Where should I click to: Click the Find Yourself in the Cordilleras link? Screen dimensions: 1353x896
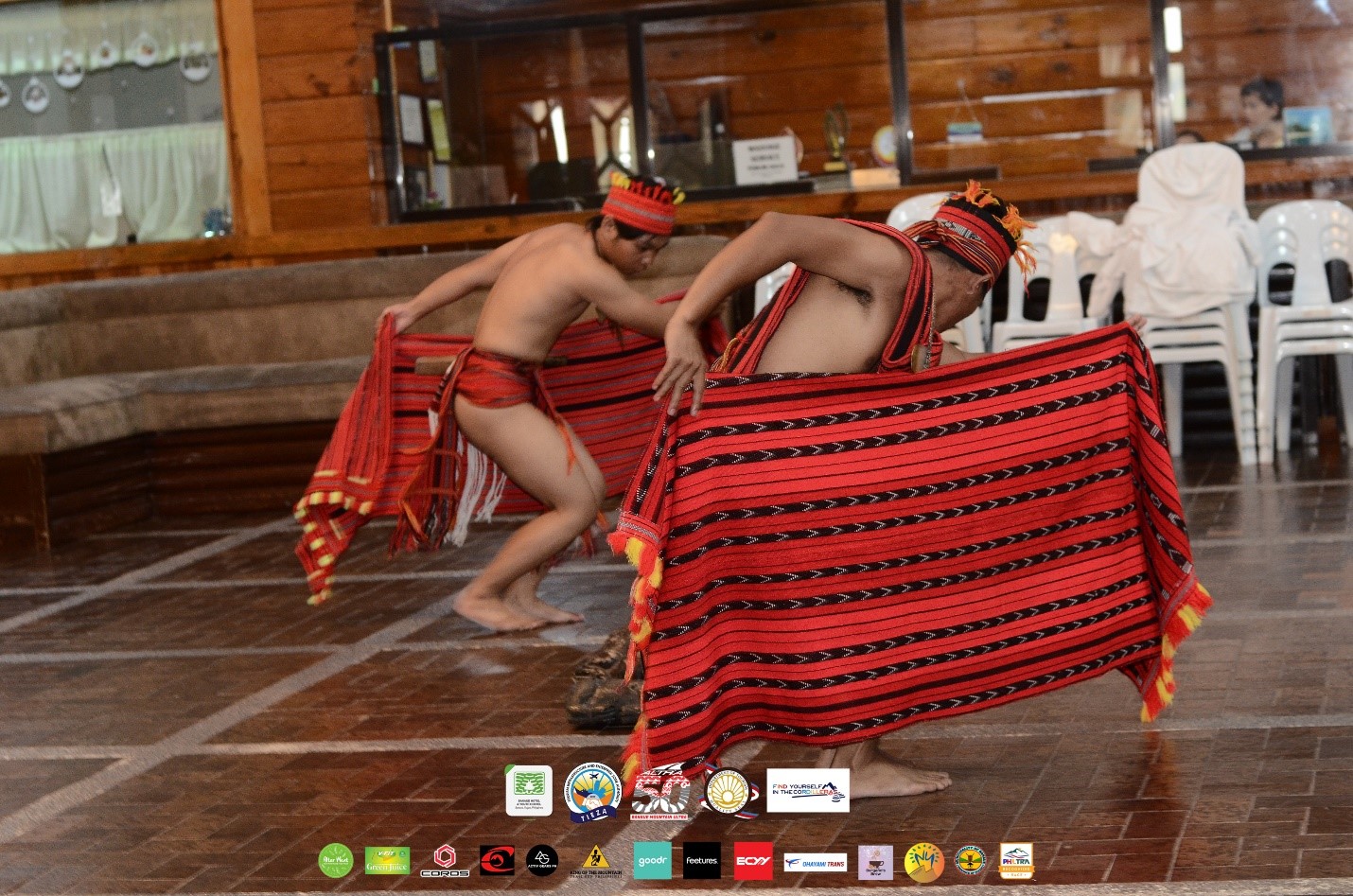coord(809,791)
